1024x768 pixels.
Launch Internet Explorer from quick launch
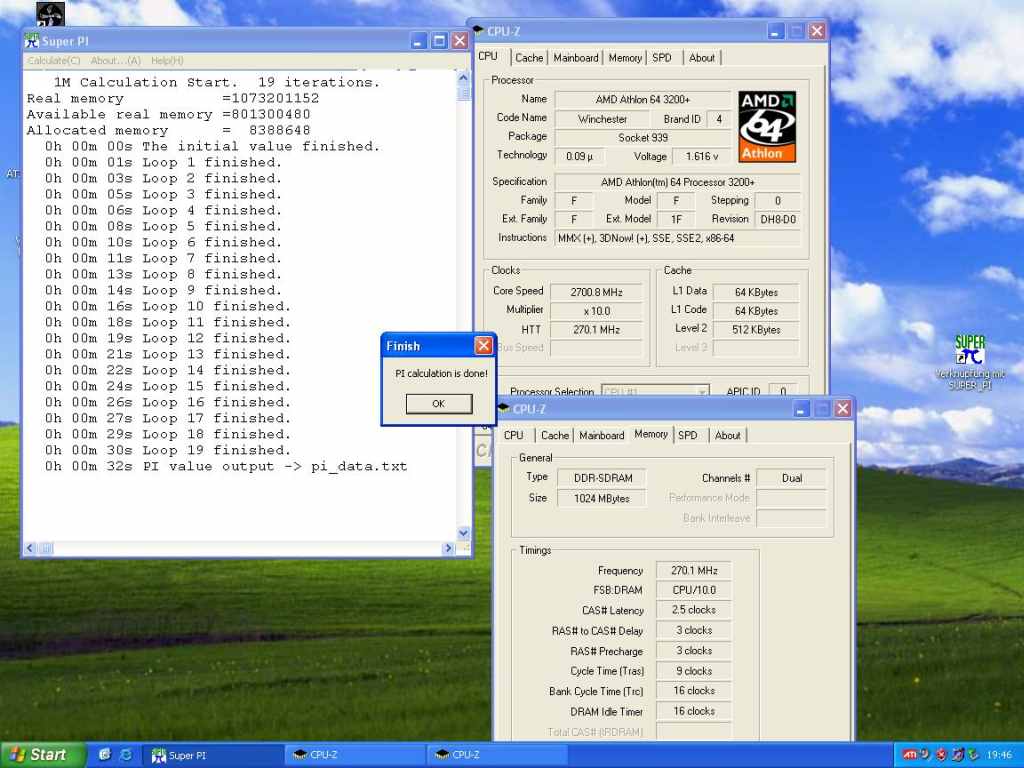coord(126,755)
